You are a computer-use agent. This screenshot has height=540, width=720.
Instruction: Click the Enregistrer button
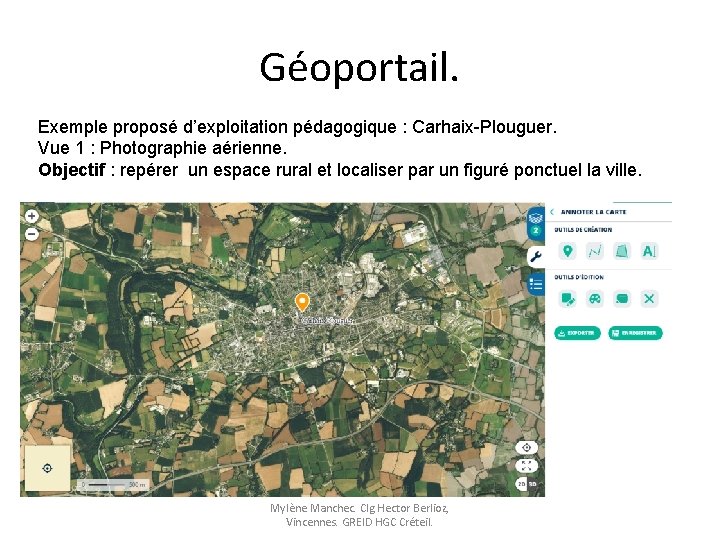[635, 333]
